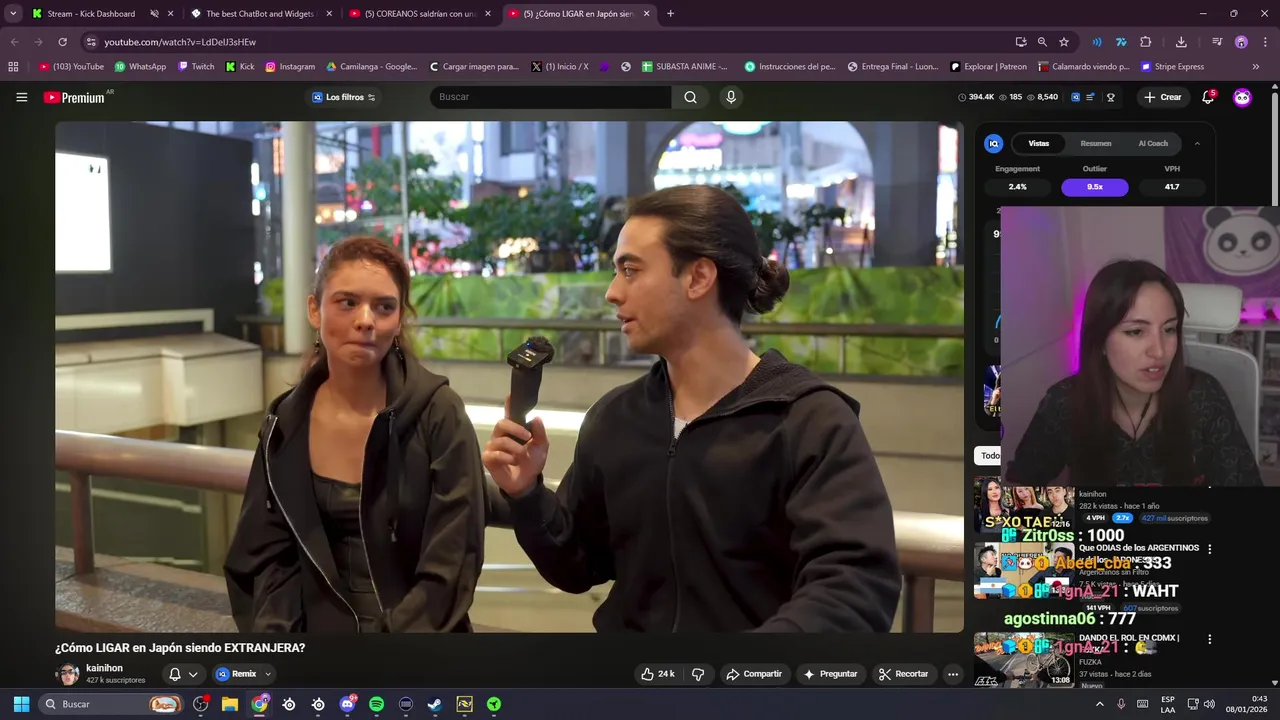Screen dimensions: 1280x720
Task: Switch to The best ChatBot and Widgets tab
Action: coord(259,14)
